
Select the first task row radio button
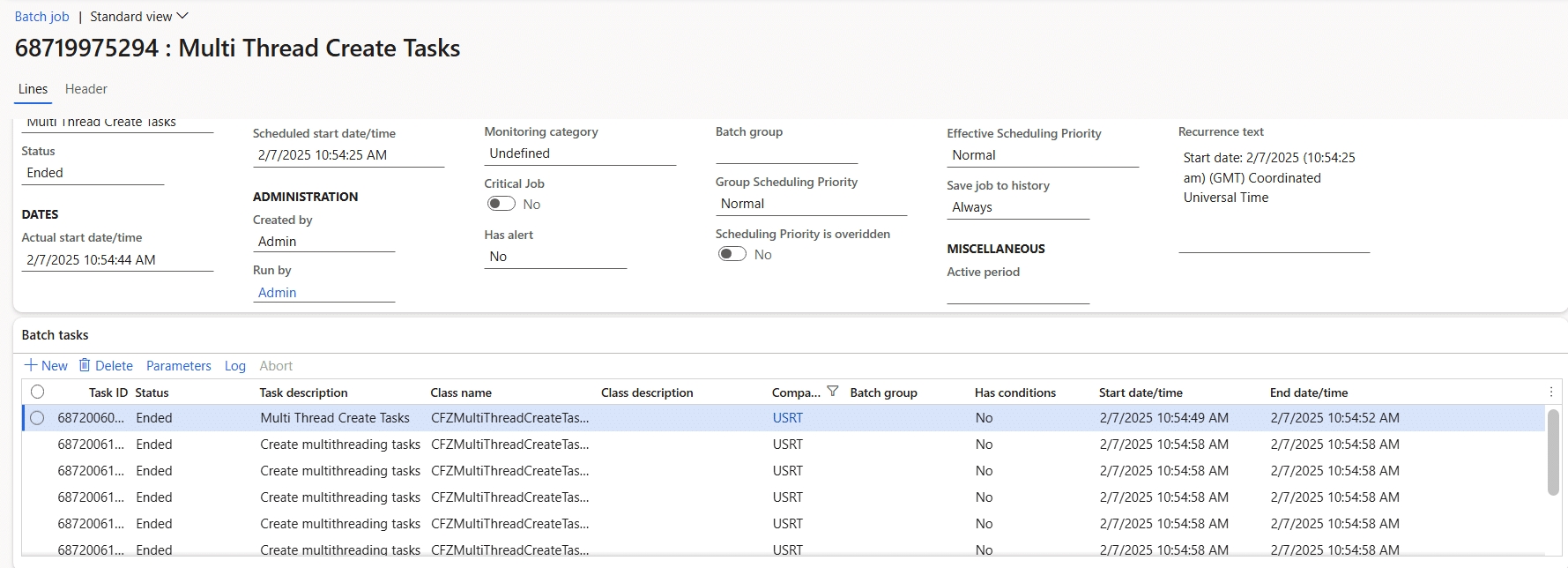coord(37,418)
